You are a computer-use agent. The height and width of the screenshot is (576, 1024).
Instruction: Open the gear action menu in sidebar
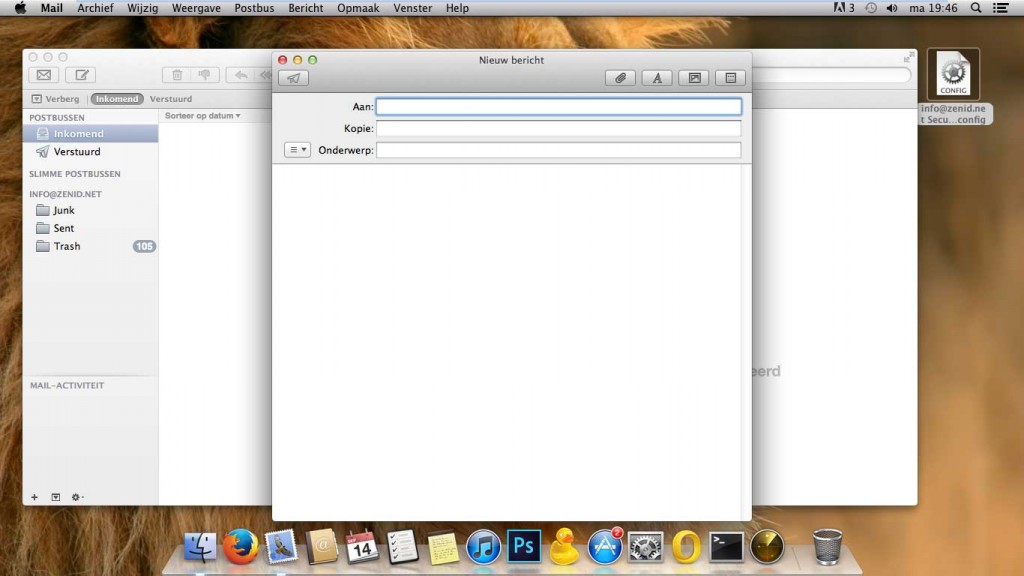pyautogui.click(x=77, y=497)
